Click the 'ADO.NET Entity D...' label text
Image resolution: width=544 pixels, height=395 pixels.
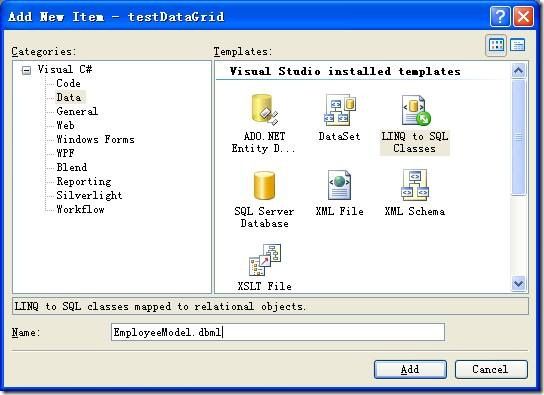coord(264,143)
